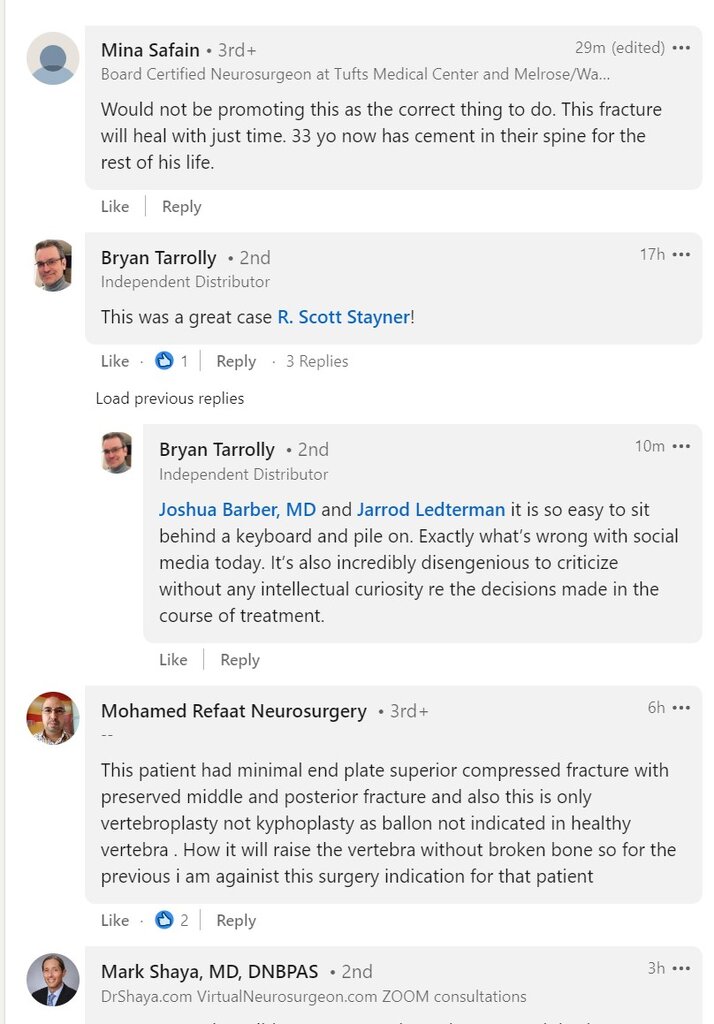This screenshot has width=714, height=1024.
Task: Open Jarrod Ledterman mention link
Action: [x=431, y=509]
